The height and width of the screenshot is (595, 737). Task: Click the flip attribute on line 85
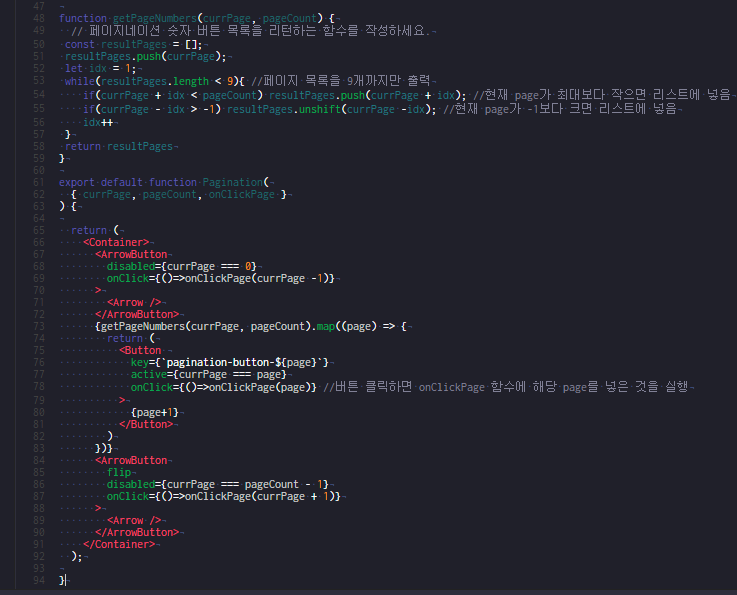119,472
